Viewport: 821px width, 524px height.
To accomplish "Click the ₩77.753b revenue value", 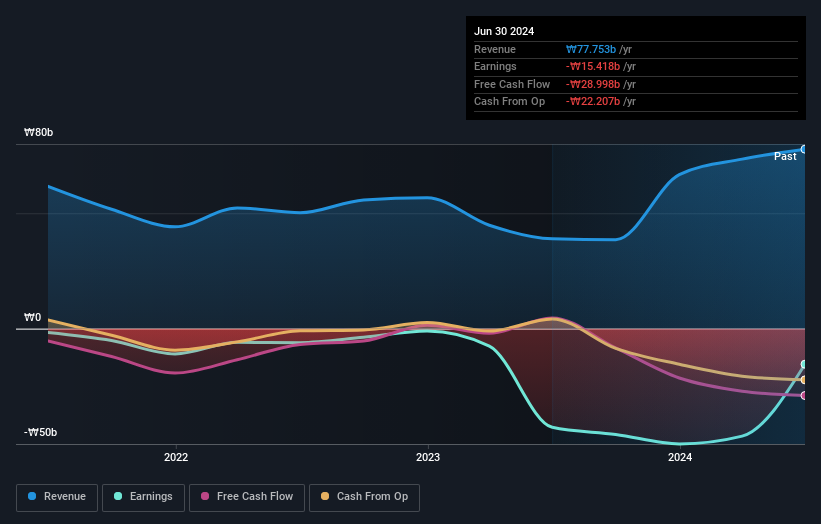I will (x=591, y=49).
